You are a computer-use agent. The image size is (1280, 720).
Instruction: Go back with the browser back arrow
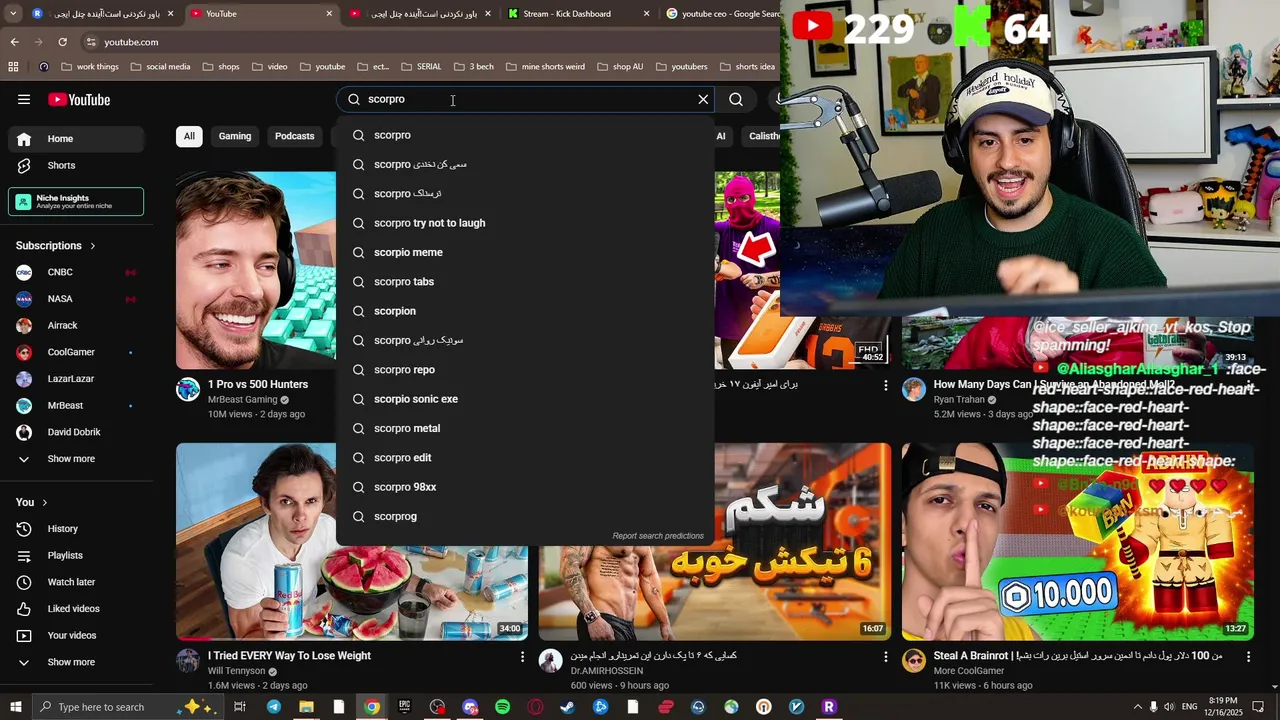[14, 42]
